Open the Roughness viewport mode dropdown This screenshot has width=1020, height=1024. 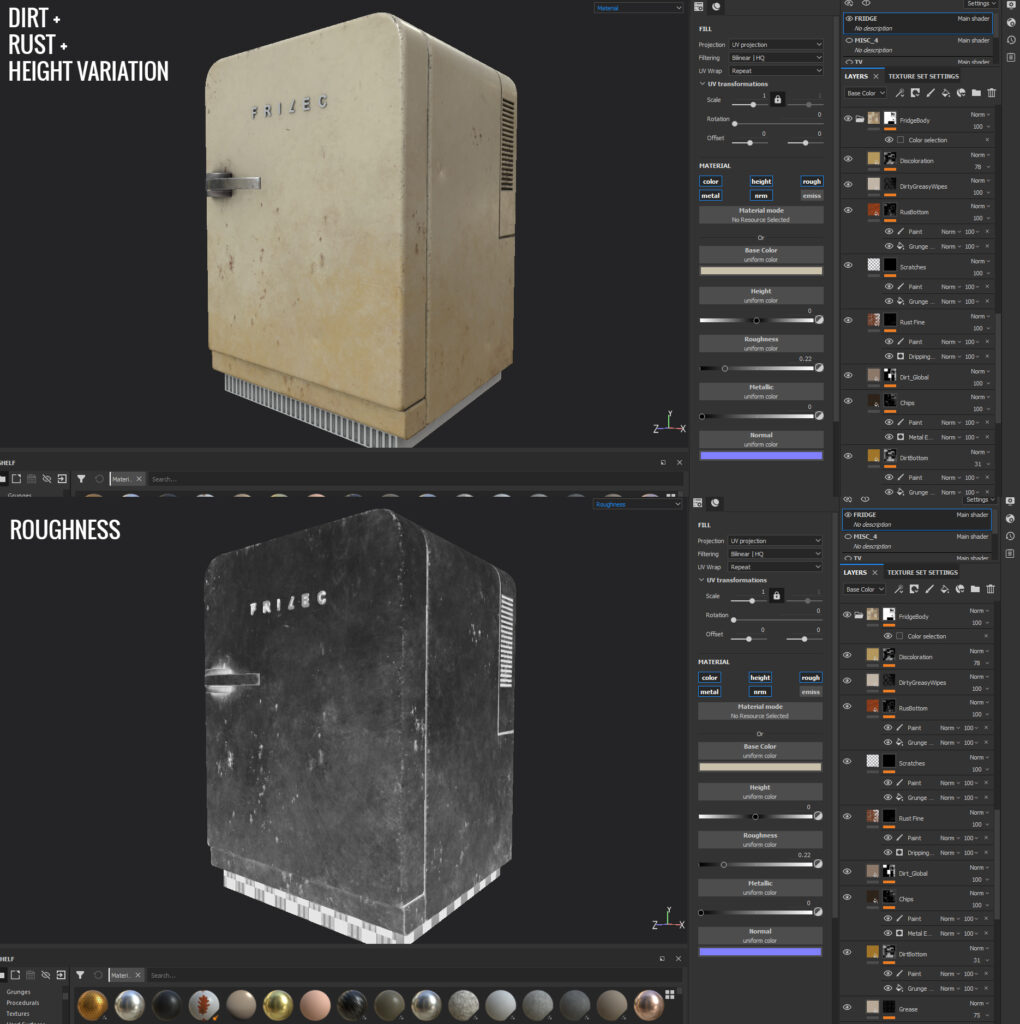[638, 504]
